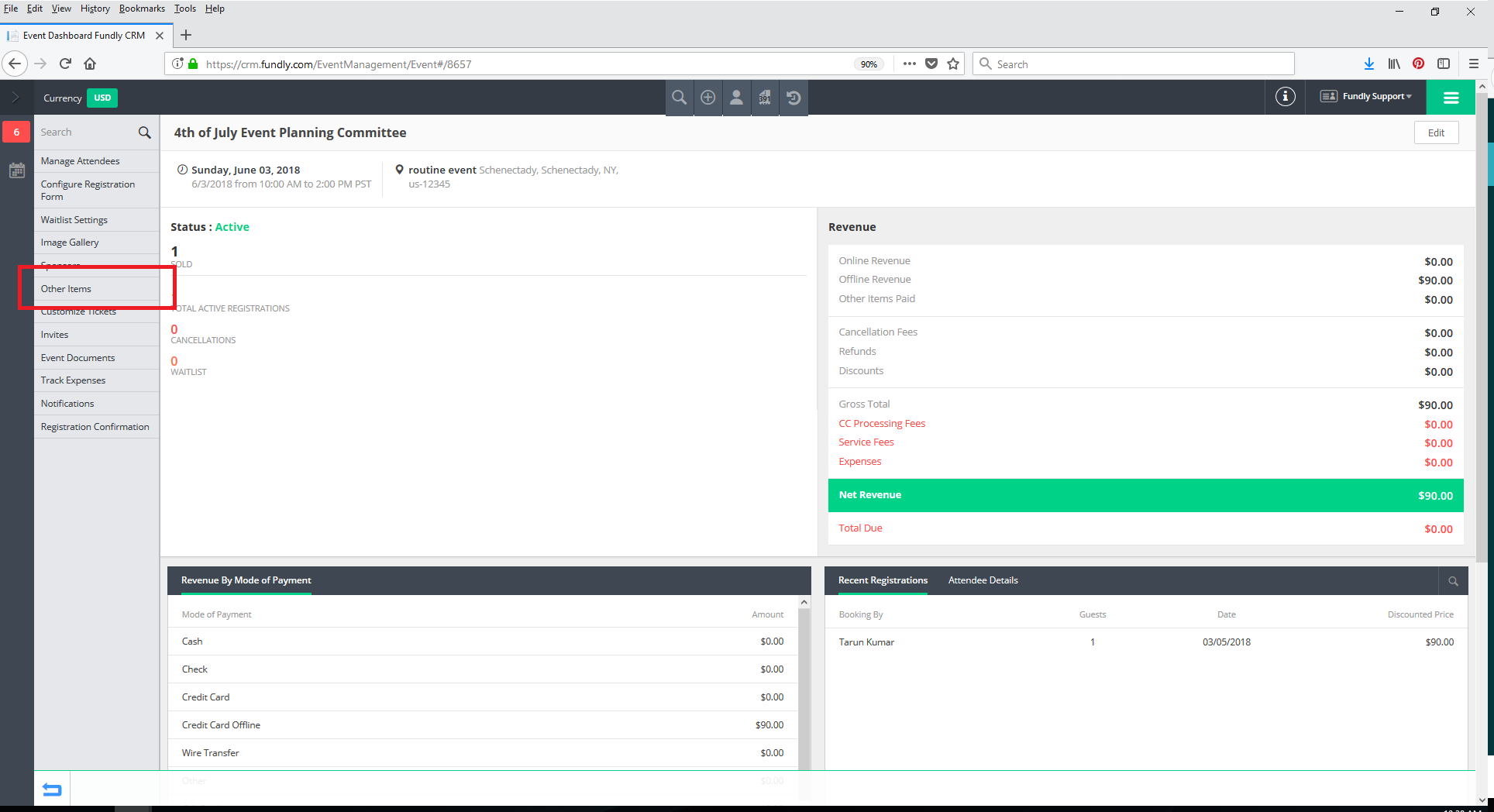
Task: Click the blue back arrow at the bottom left
Action: tap(52, 790)
